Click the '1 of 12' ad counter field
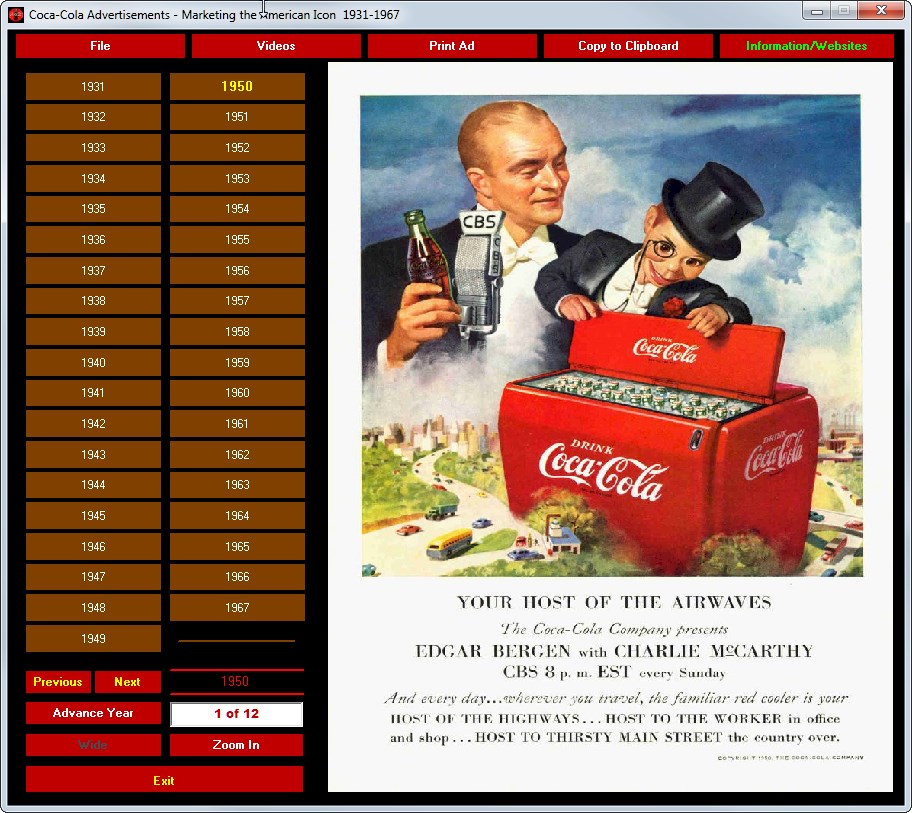 point(236,713)
